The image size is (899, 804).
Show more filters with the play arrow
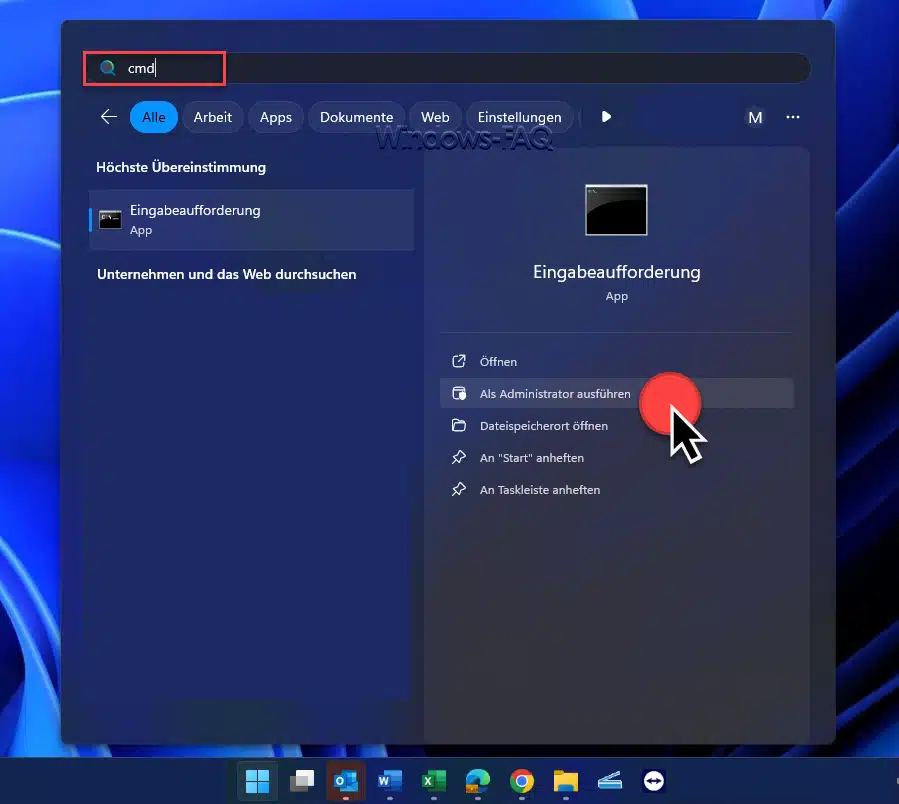606,117
